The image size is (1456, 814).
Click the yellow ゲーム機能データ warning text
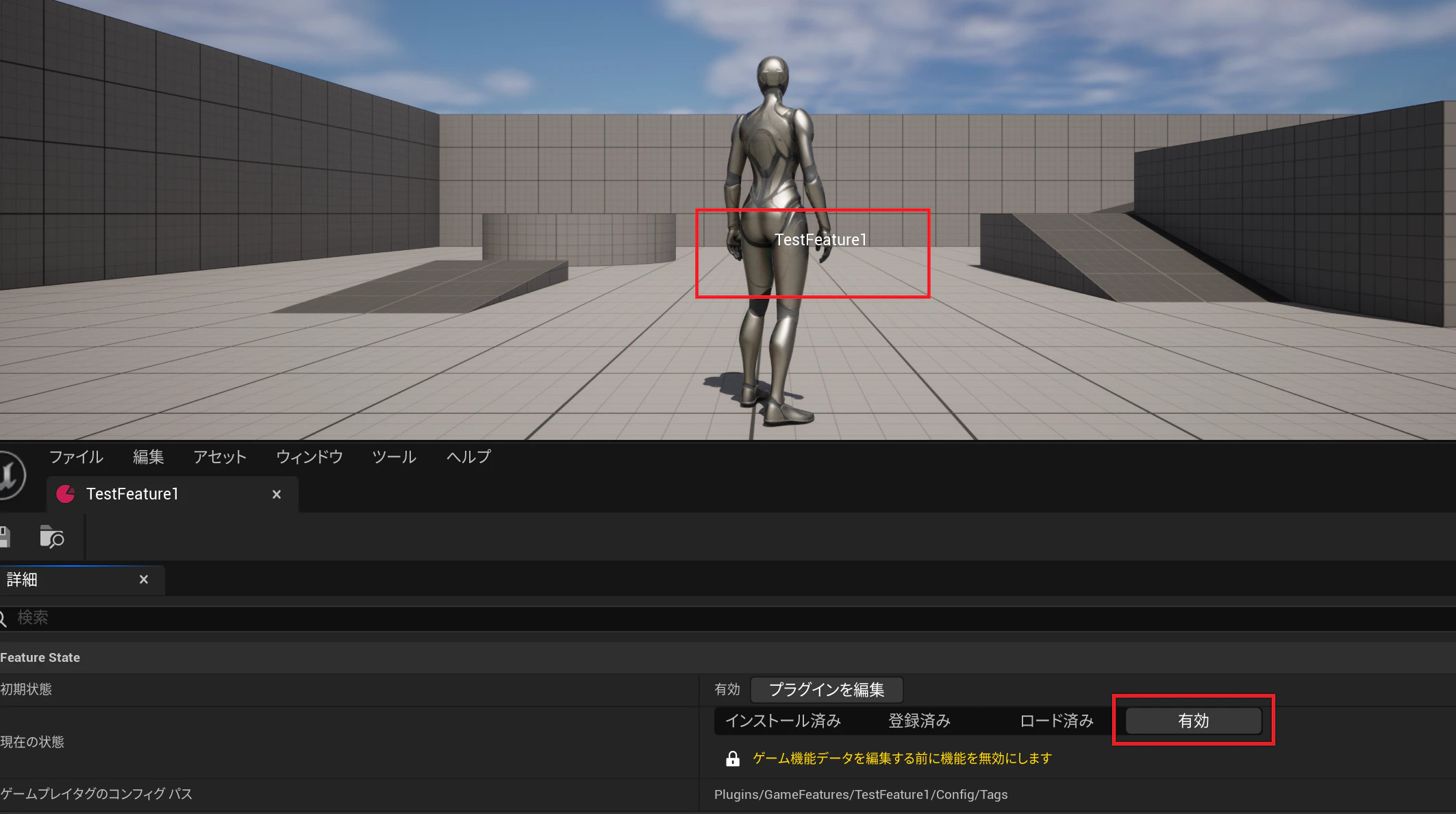pyautogui.click(x=902, y=758)
